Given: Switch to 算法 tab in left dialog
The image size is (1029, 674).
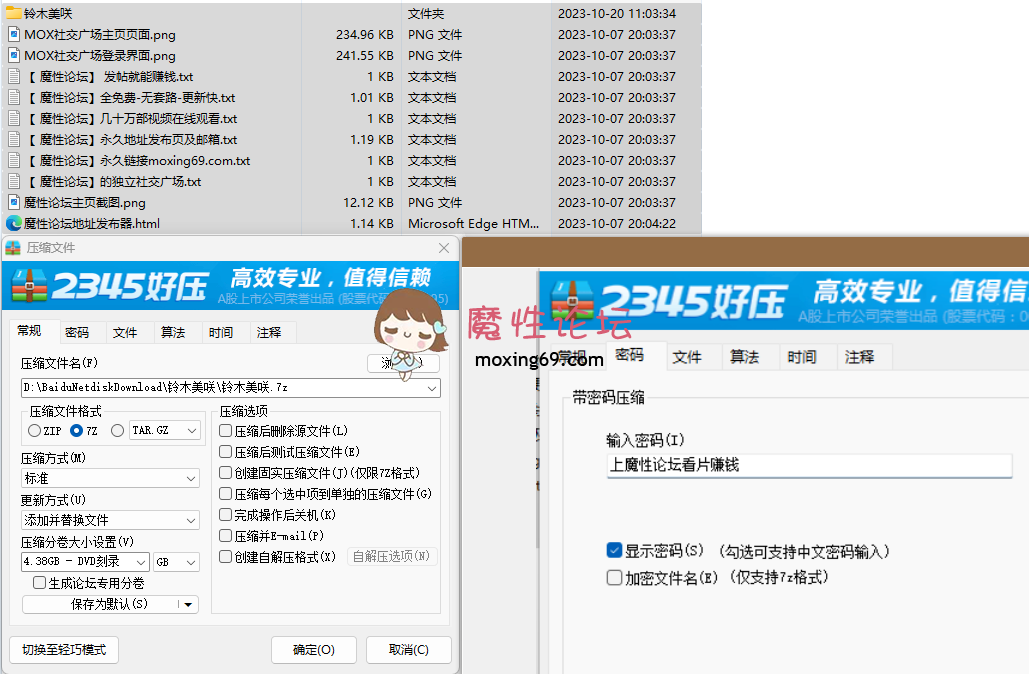Looking at the screenshot, I should (173, 333).
